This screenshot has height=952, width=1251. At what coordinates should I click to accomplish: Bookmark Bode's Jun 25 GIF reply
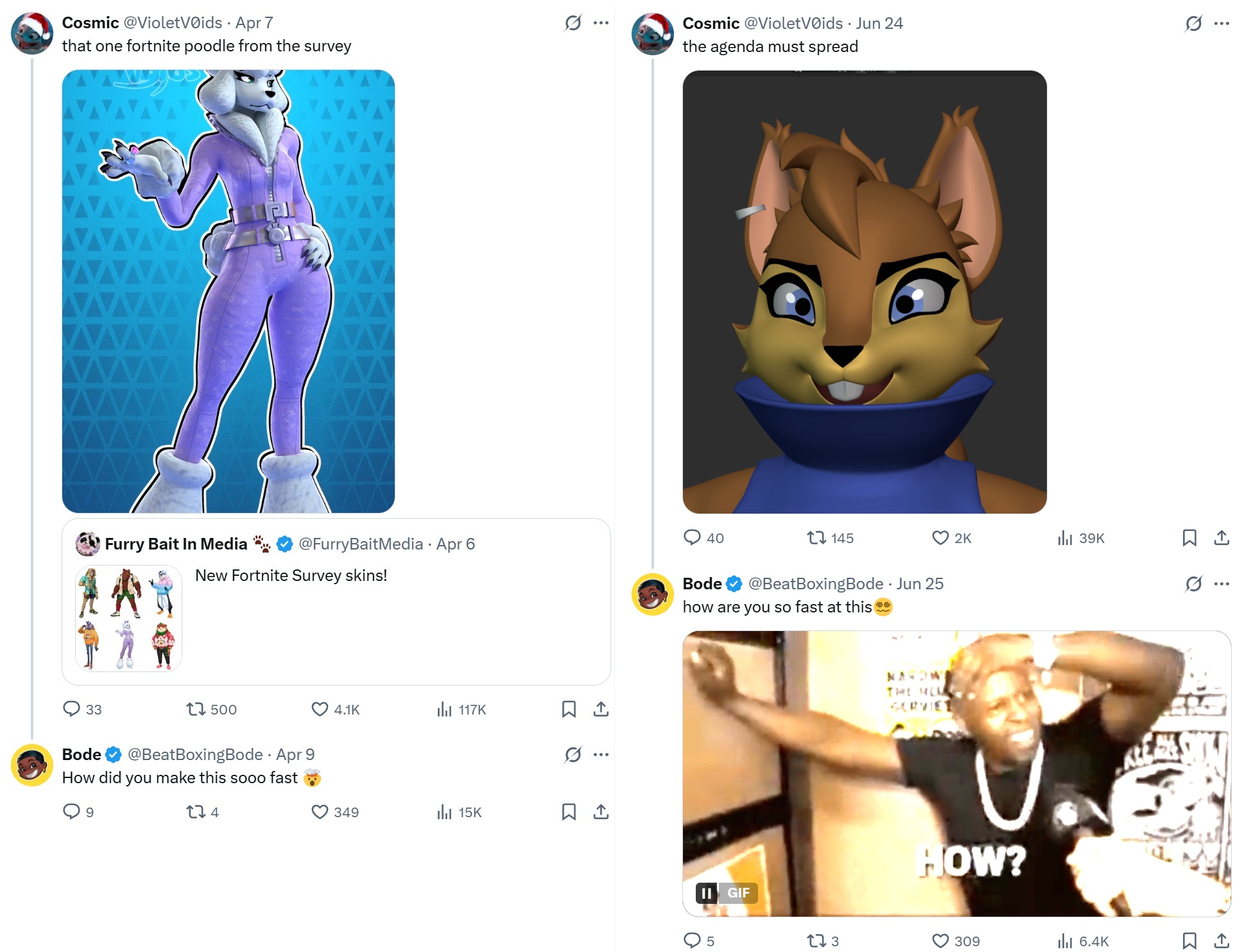click(x=1189, y=941)
